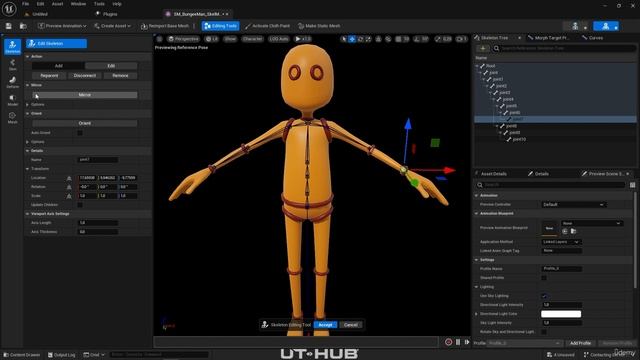640x360 pixels.
Task: Activate the scale gizmo tool
Action: [368, 39]
